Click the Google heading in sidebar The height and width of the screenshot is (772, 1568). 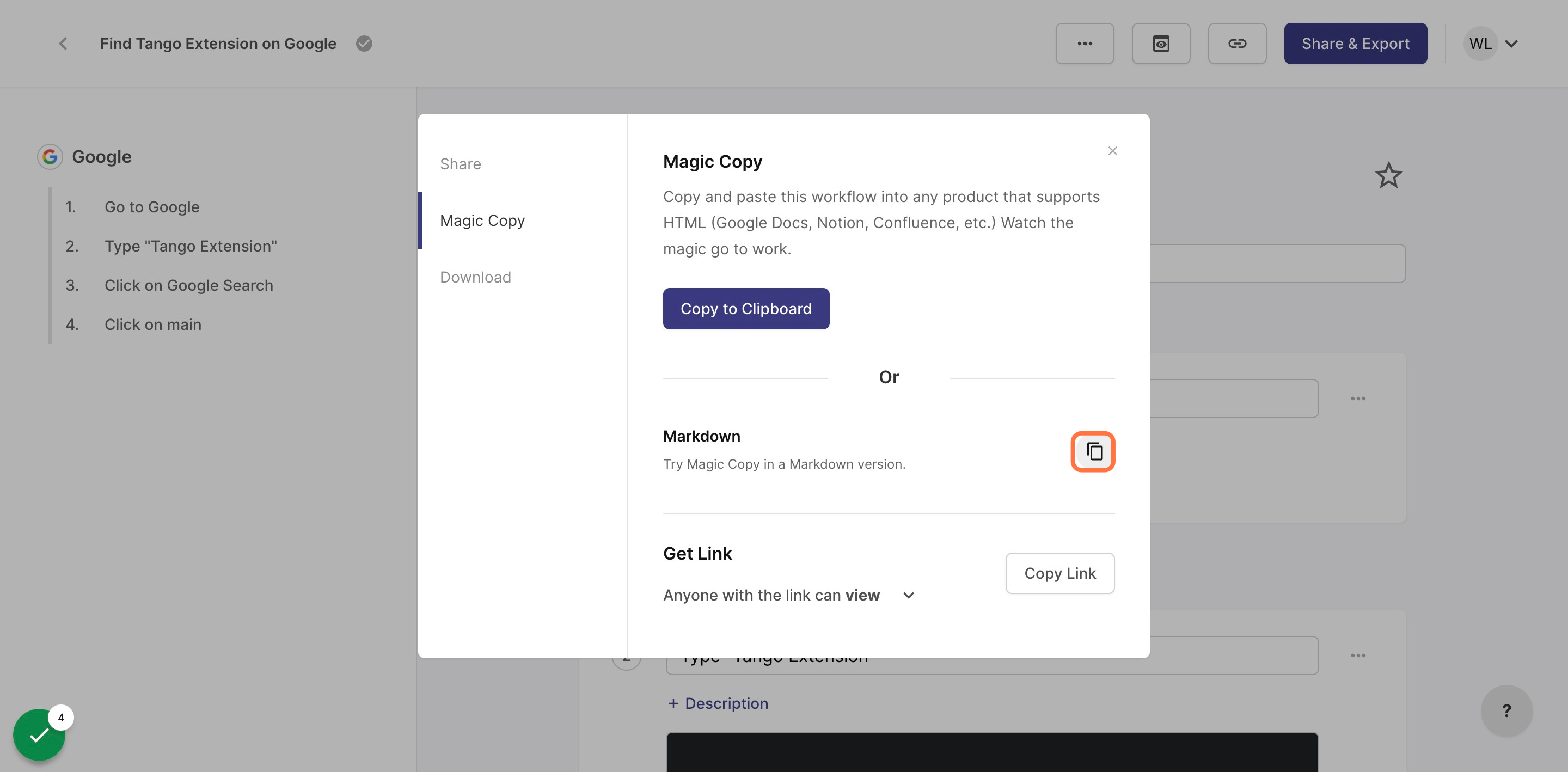click(101, 156)
